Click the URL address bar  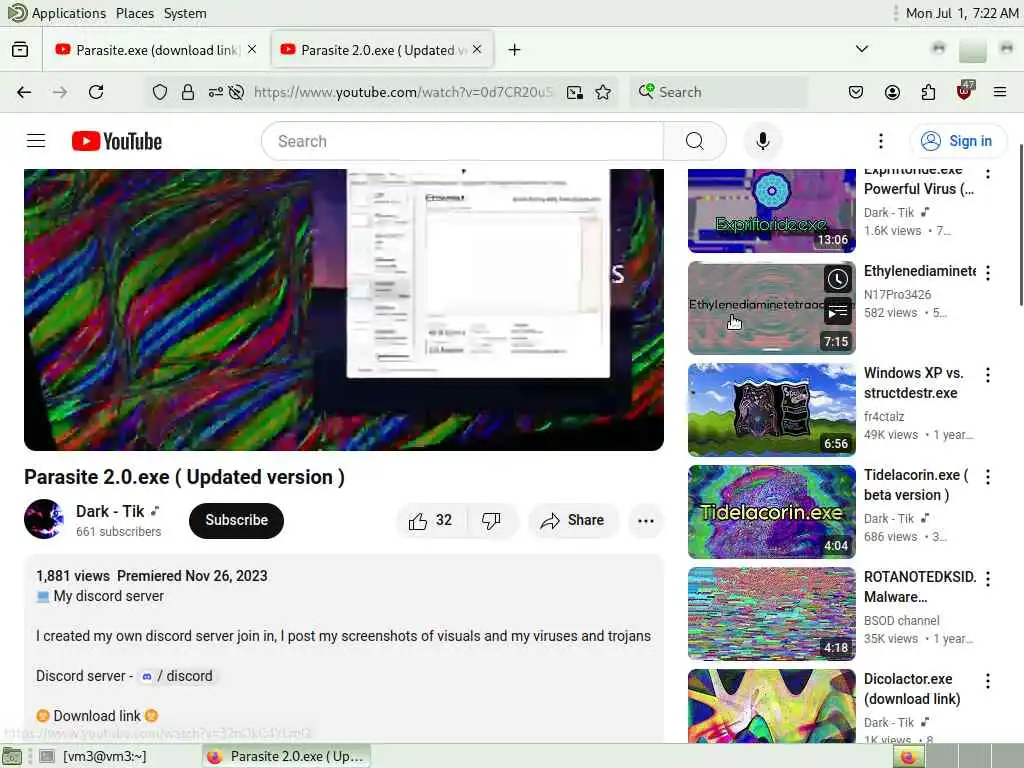click(403, 92)
